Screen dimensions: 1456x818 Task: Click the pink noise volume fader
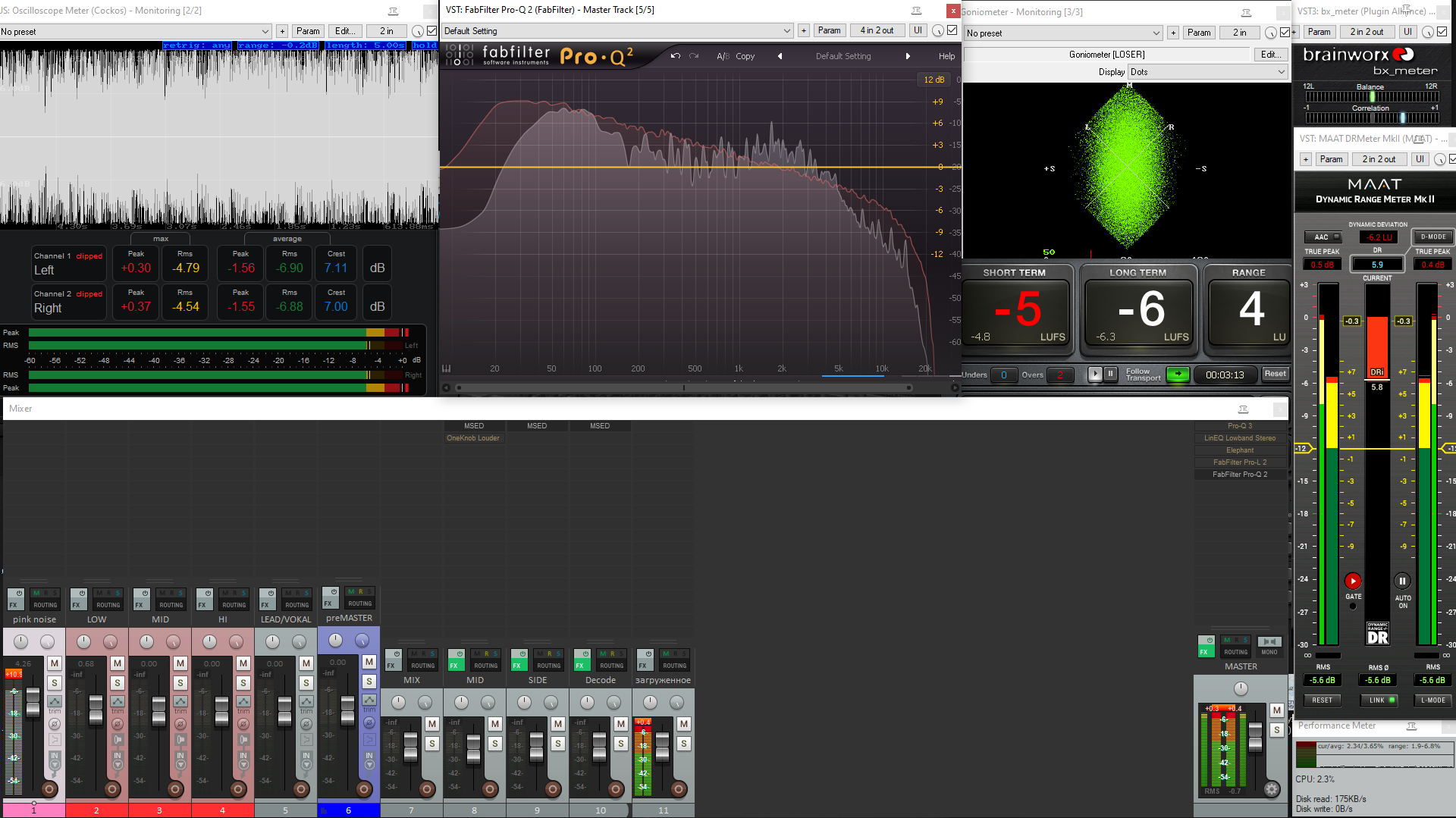(33, 703)
